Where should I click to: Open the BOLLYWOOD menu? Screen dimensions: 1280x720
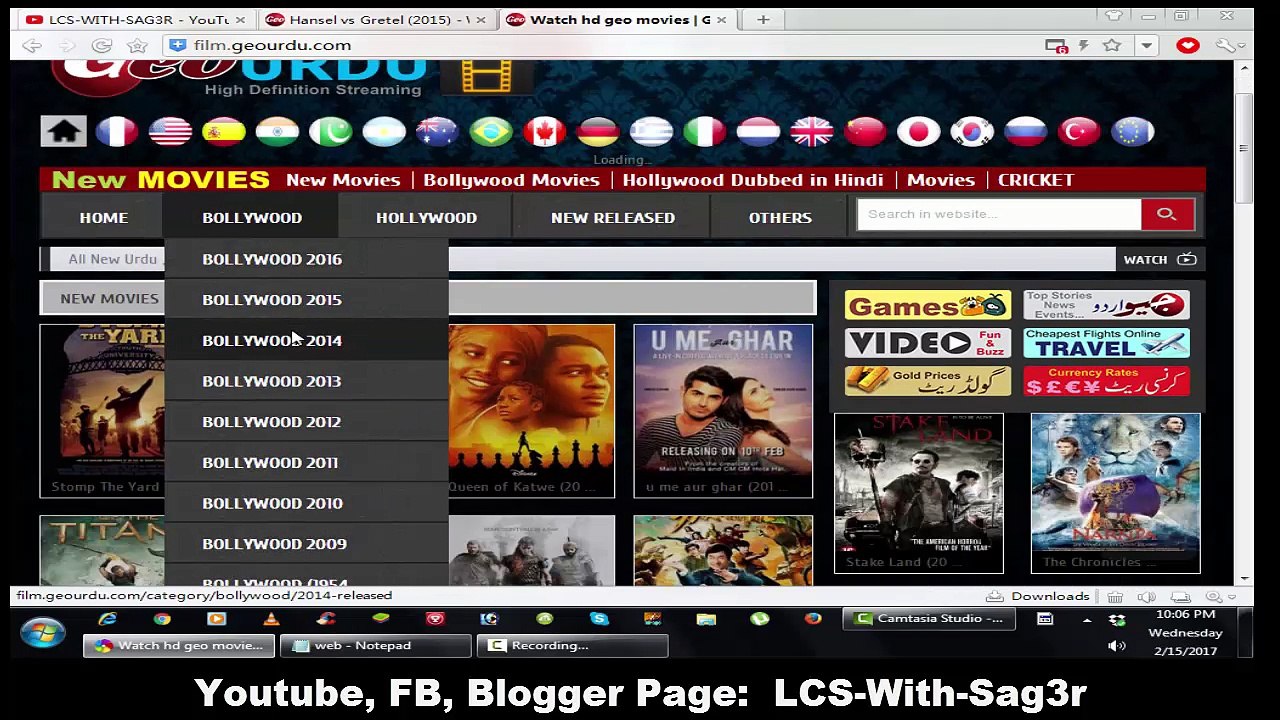(252, 217)
